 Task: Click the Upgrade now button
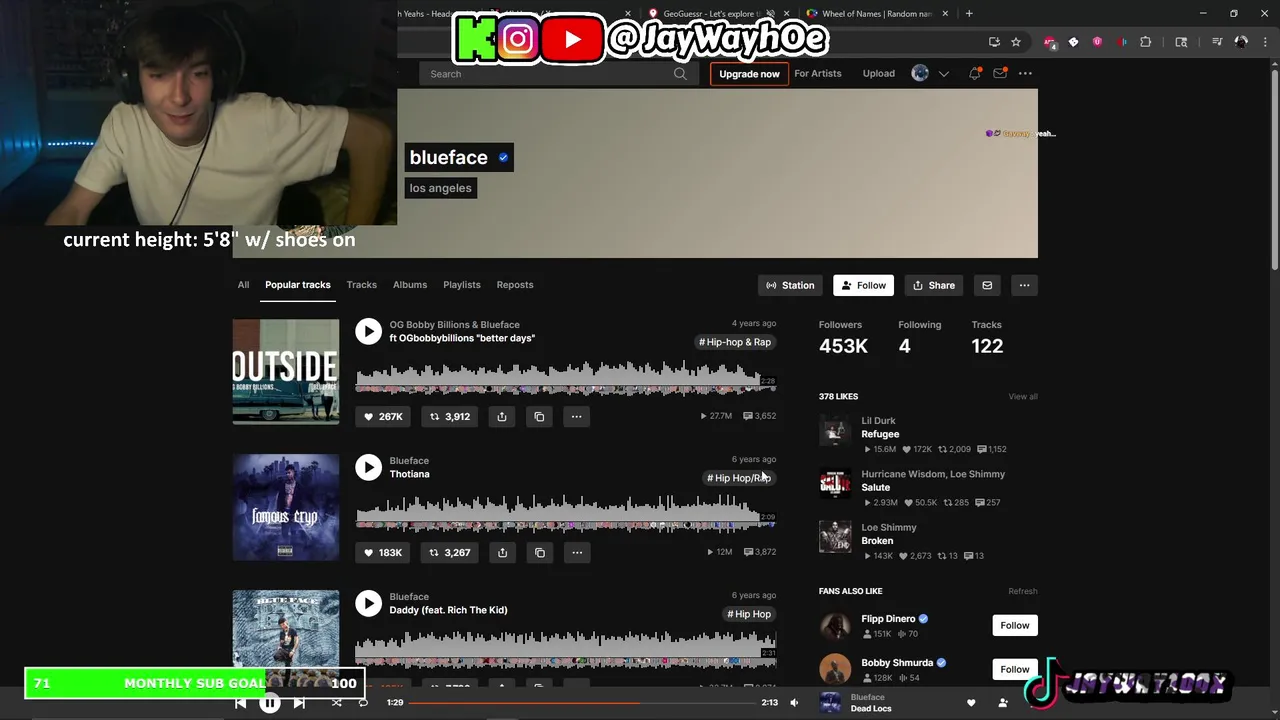pyautogui.click(x=749, y=74)
